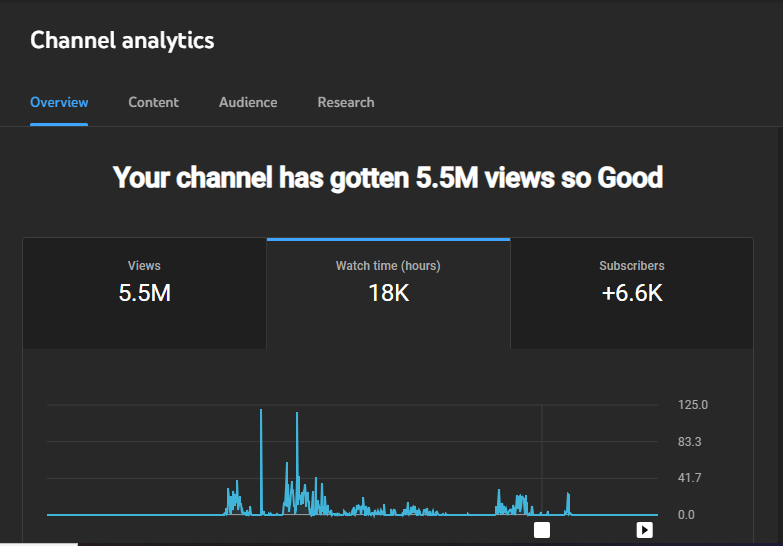
Task: Click the 83.3 axis label
Action: click(689, 442)
